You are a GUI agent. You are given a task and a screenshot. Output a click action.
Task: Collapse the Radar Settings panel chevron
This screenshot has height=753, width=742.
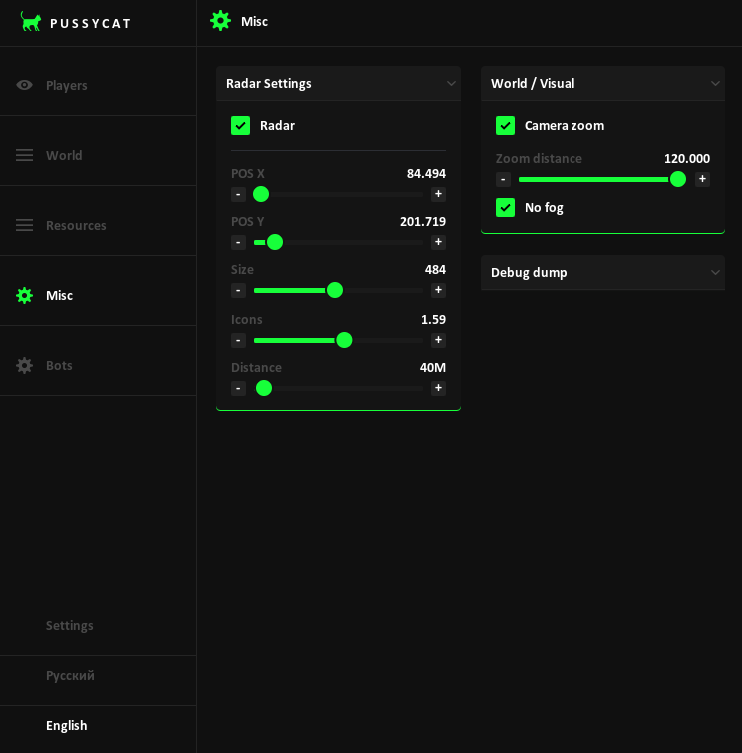point(451,84)
